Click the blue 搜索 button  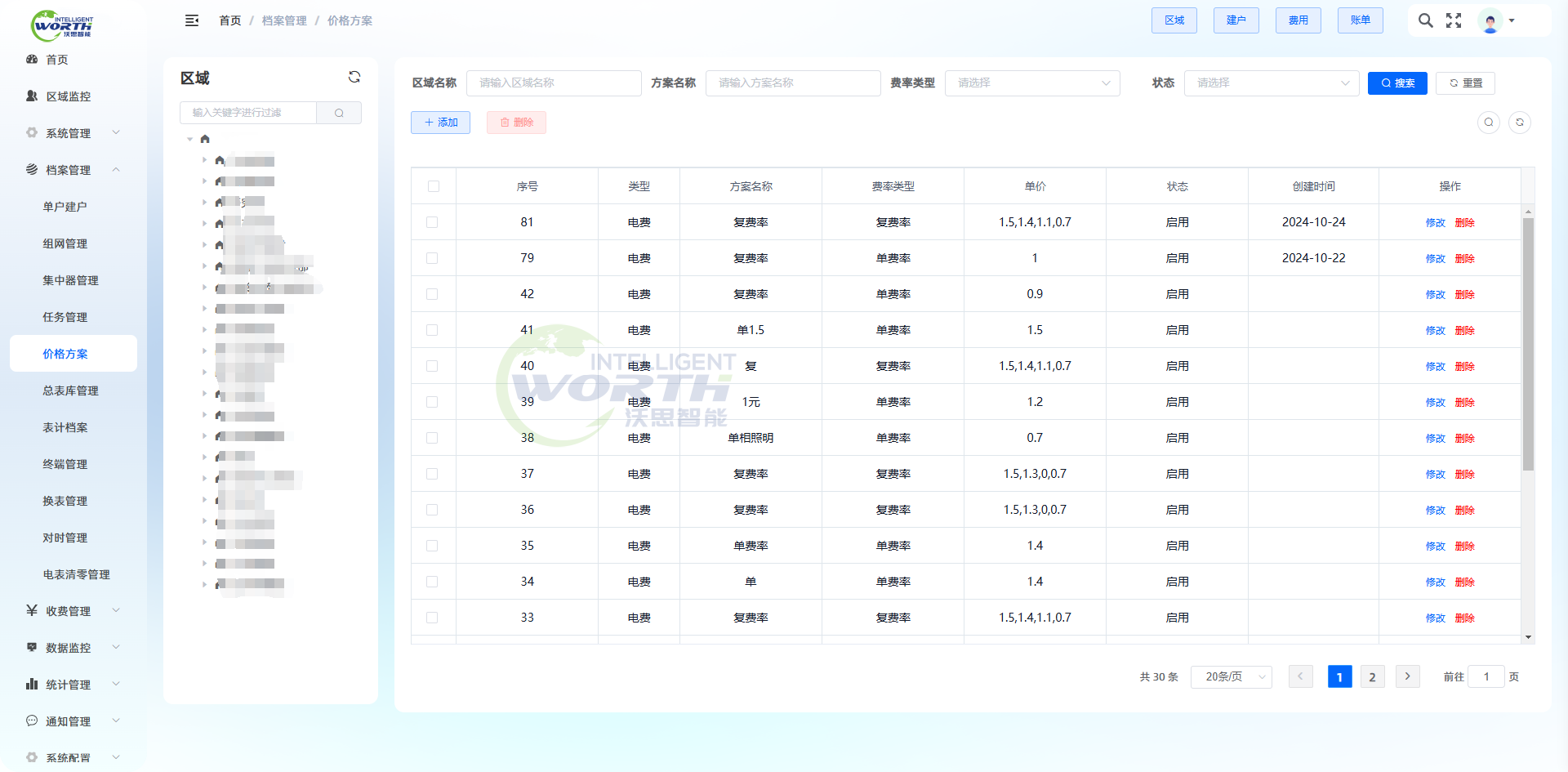point(1397,83)
